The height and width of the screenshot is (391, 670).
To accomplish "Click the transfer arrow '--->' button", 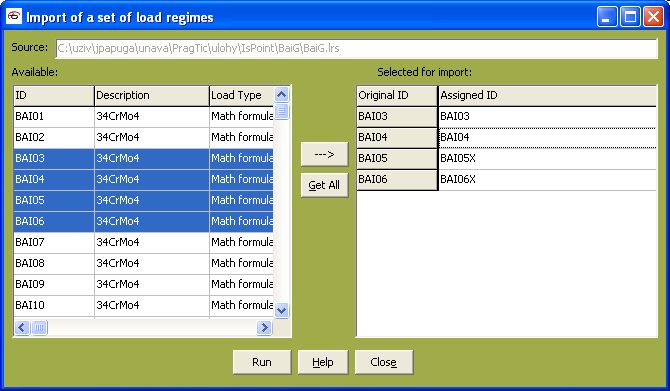I will coord(324,154).
